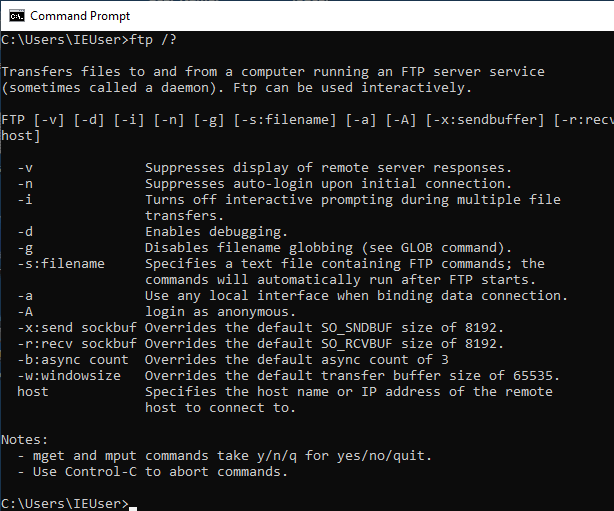Click the '-d' option in the list
Screen dimensions: 614x511
coord(25,232)
